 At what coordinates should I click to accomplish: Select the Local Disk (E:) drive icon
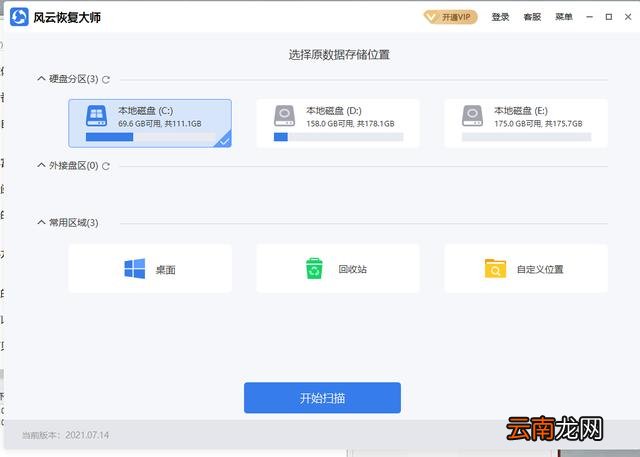(472, 116)
